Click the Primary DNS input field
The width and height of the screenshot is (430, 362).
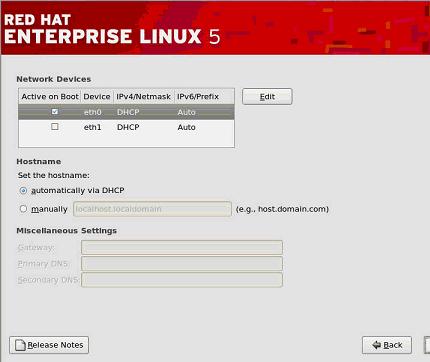(x=182, y=264)
